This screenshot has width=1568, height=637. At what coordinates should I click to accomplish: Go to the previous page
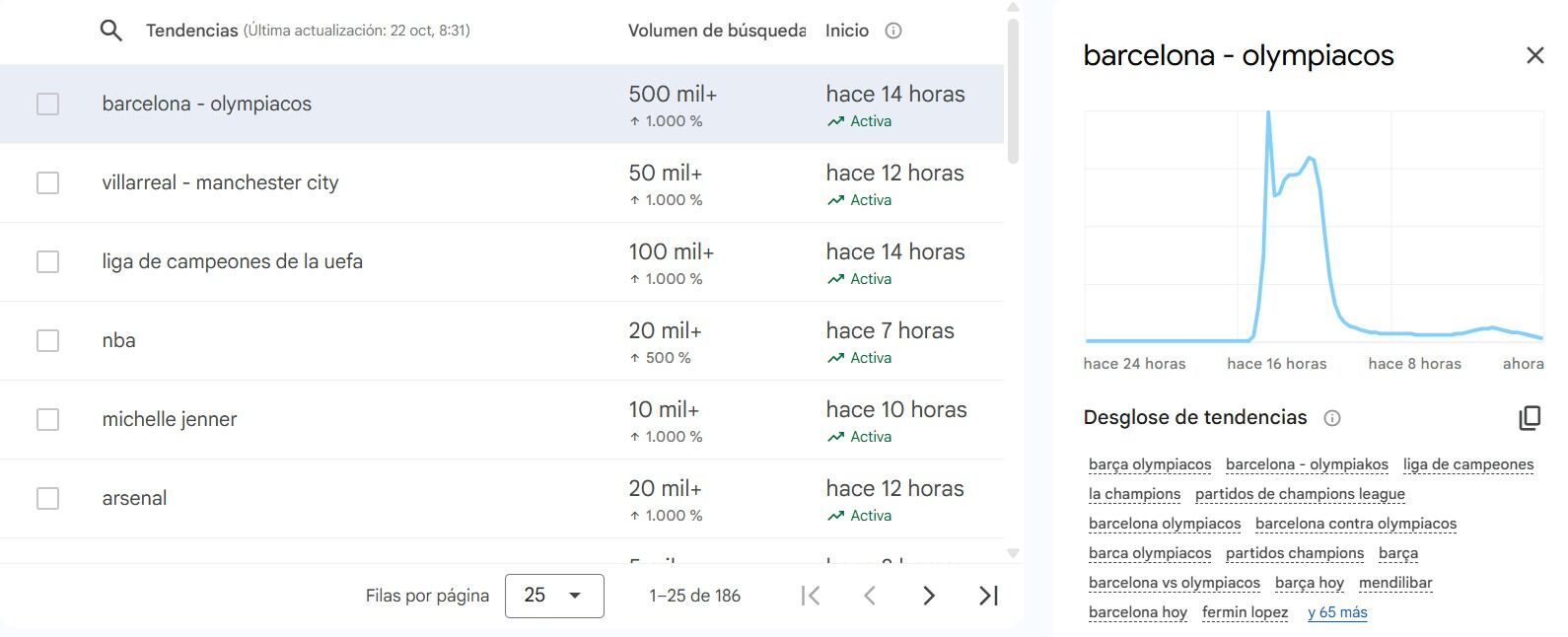point(870,596)
